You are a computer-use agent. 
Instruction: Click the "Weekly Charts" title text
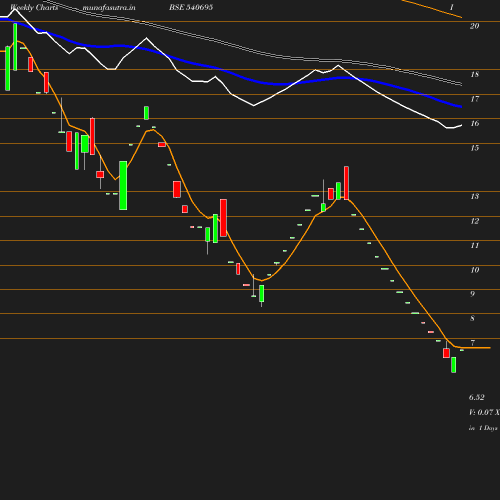tap(34, 7)
